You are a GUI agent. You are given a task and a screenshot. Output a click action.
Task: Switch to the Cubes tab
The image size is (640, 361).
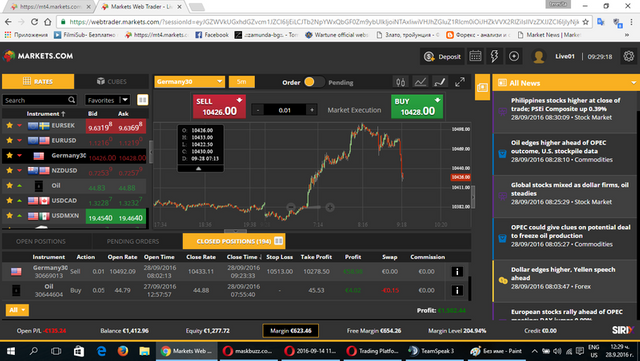[x=111, y=81]
